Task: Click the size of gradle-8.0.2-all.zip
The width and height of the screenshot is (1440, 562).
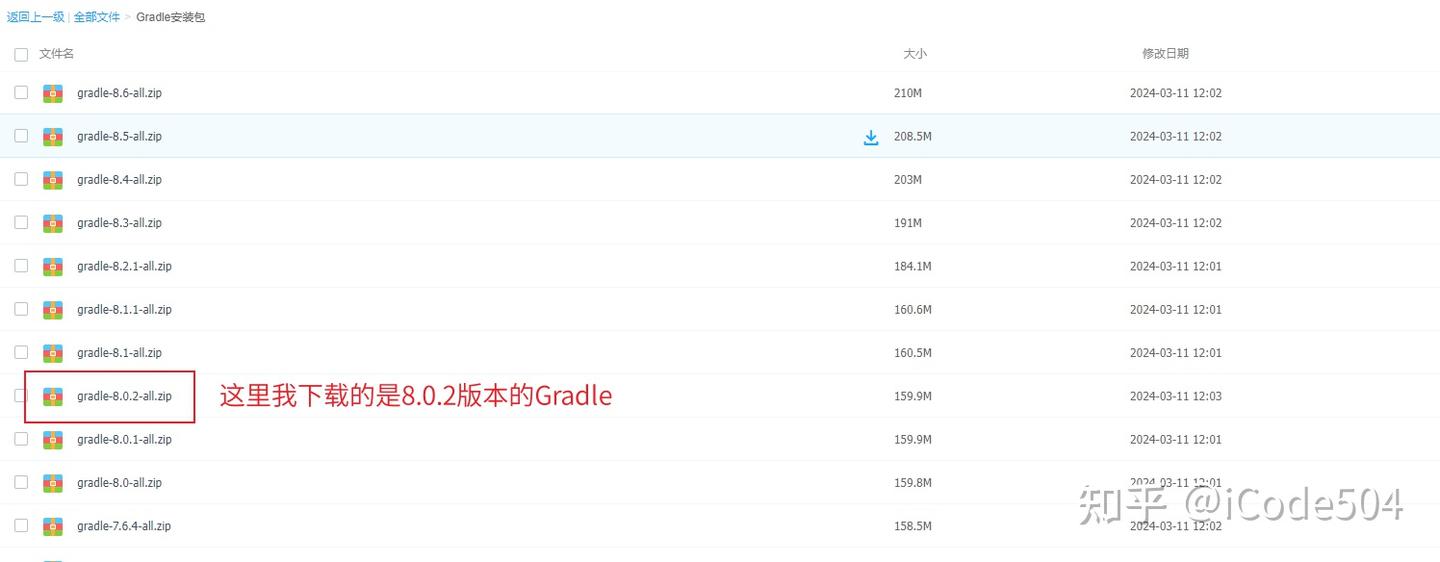Action: point(913,396)
